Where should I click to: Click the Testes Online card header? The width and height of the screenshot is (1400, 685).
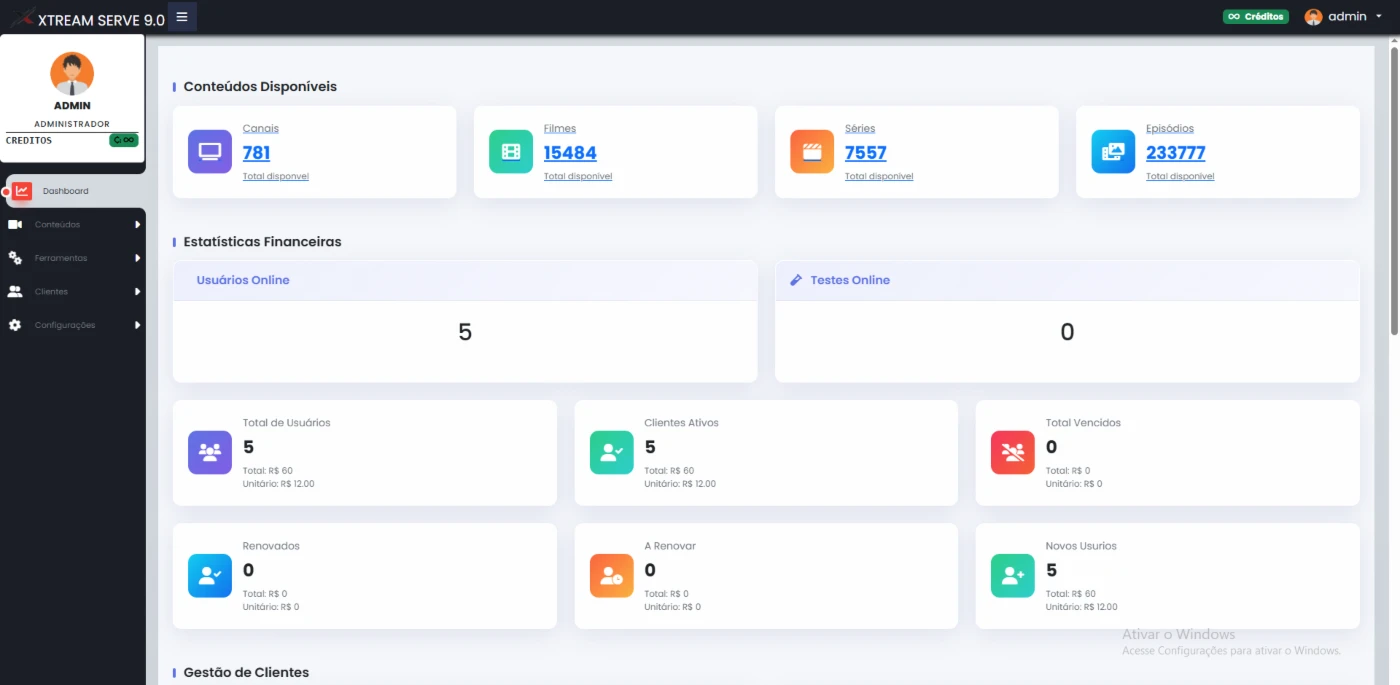[1067, 280]
